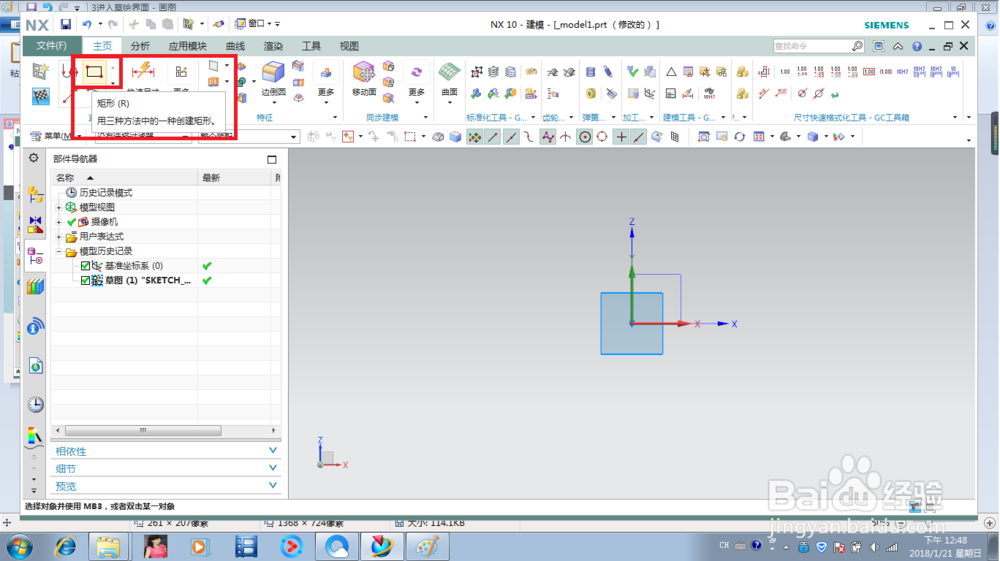Click the 最新 column header
Screen dimensions: 1000x561
[235, 178]
